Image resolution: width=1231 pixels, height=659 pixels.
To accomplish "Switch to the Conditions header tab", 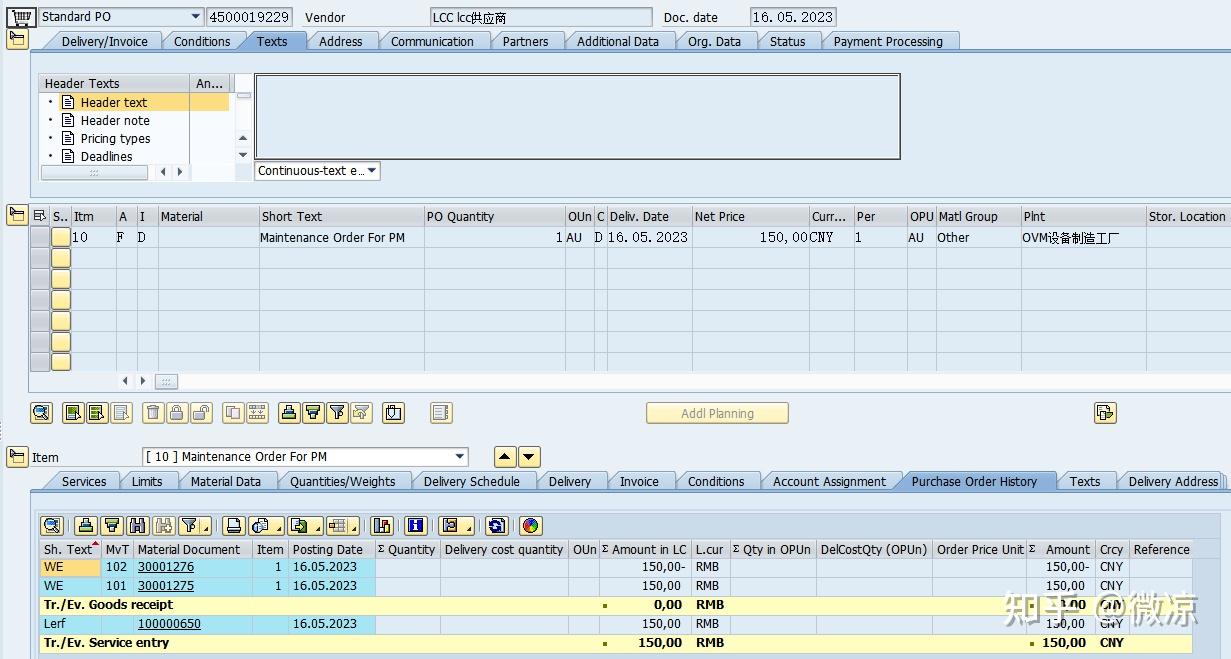I will coord(203,41).
